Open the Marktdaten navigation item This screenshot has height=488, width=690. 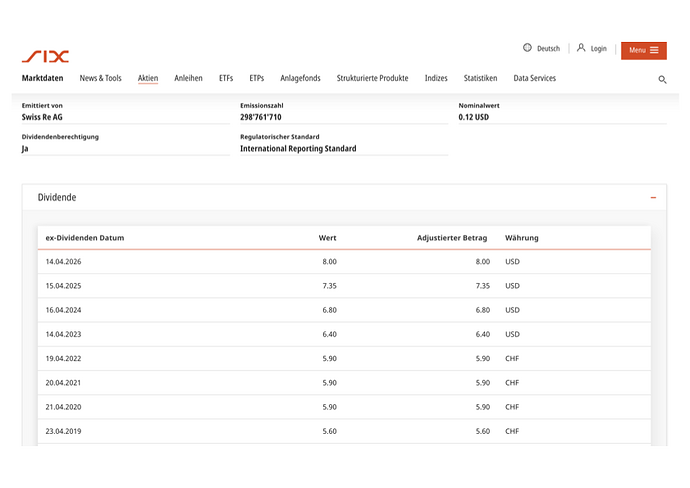click(42, 78)
